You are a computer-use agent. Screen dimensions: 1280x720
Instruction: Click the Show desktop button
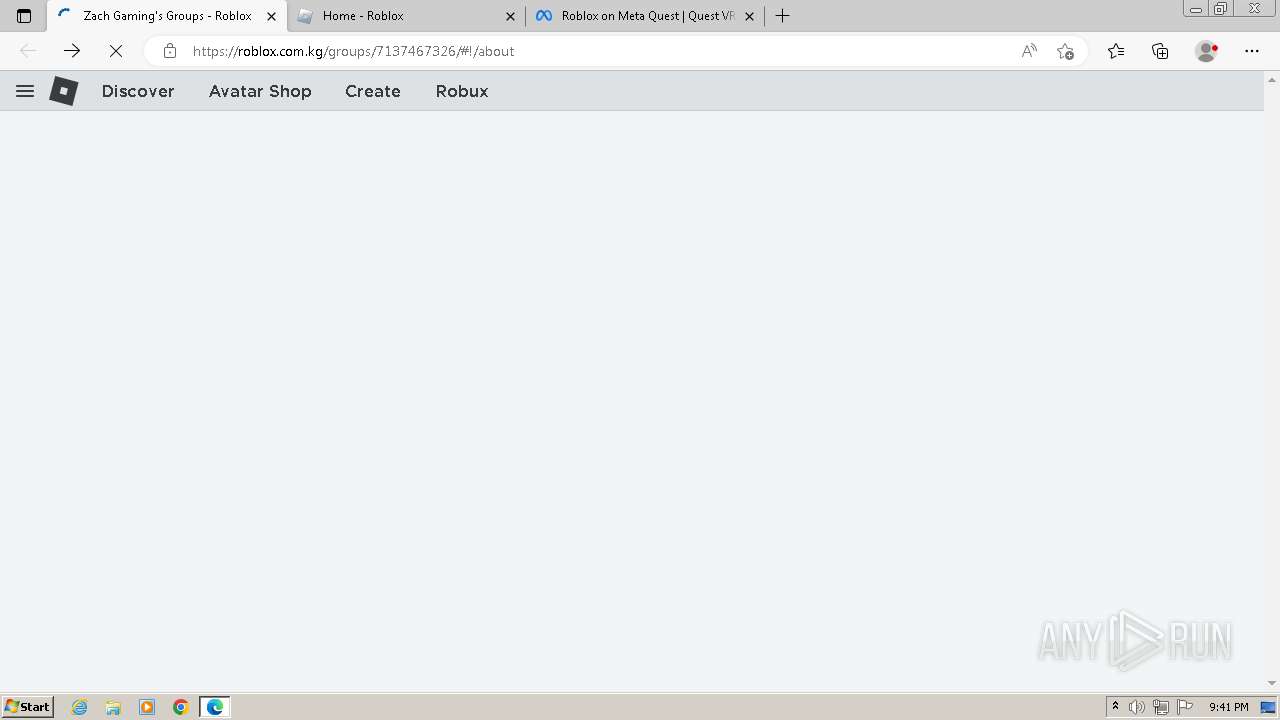pos(1269,707)
